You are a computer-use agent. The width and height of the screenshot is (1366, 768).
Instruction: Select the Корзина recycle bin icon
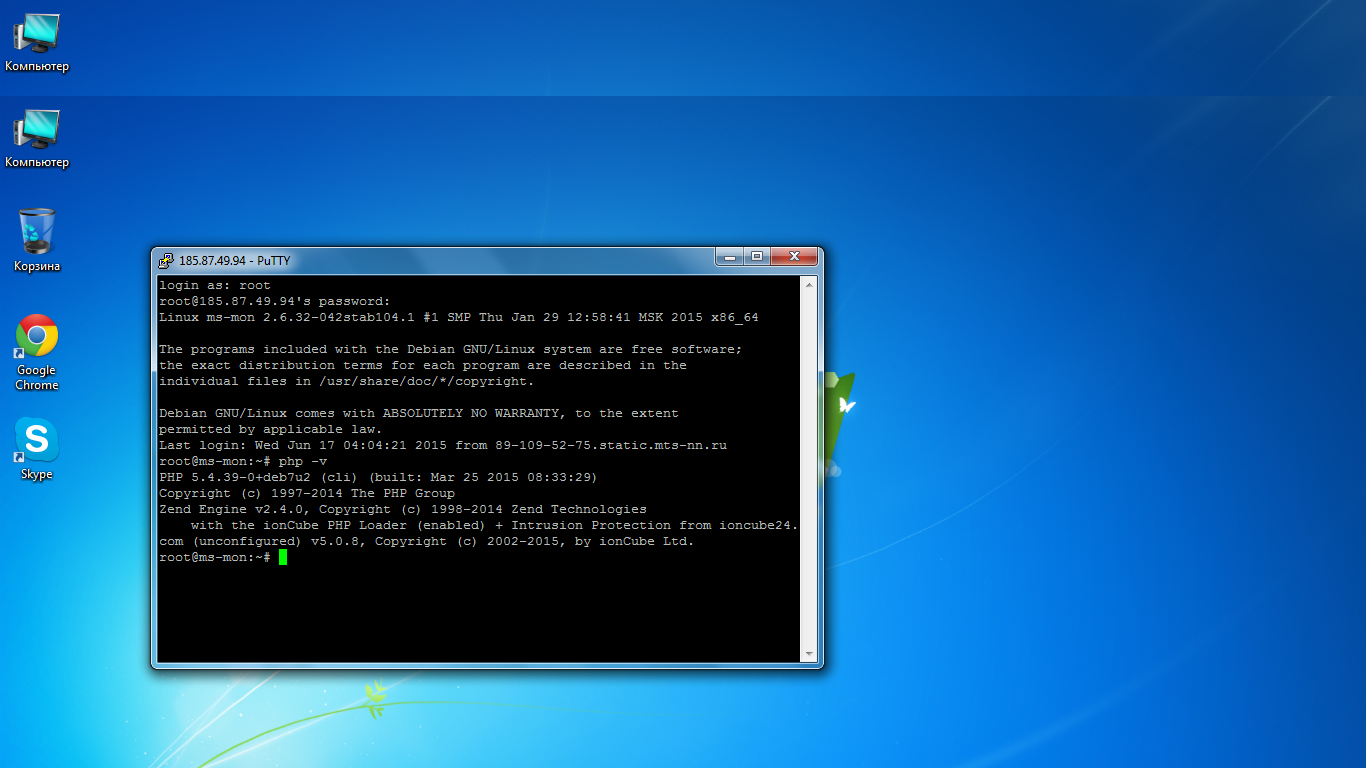pyautogui.click(x=37, y=240)
